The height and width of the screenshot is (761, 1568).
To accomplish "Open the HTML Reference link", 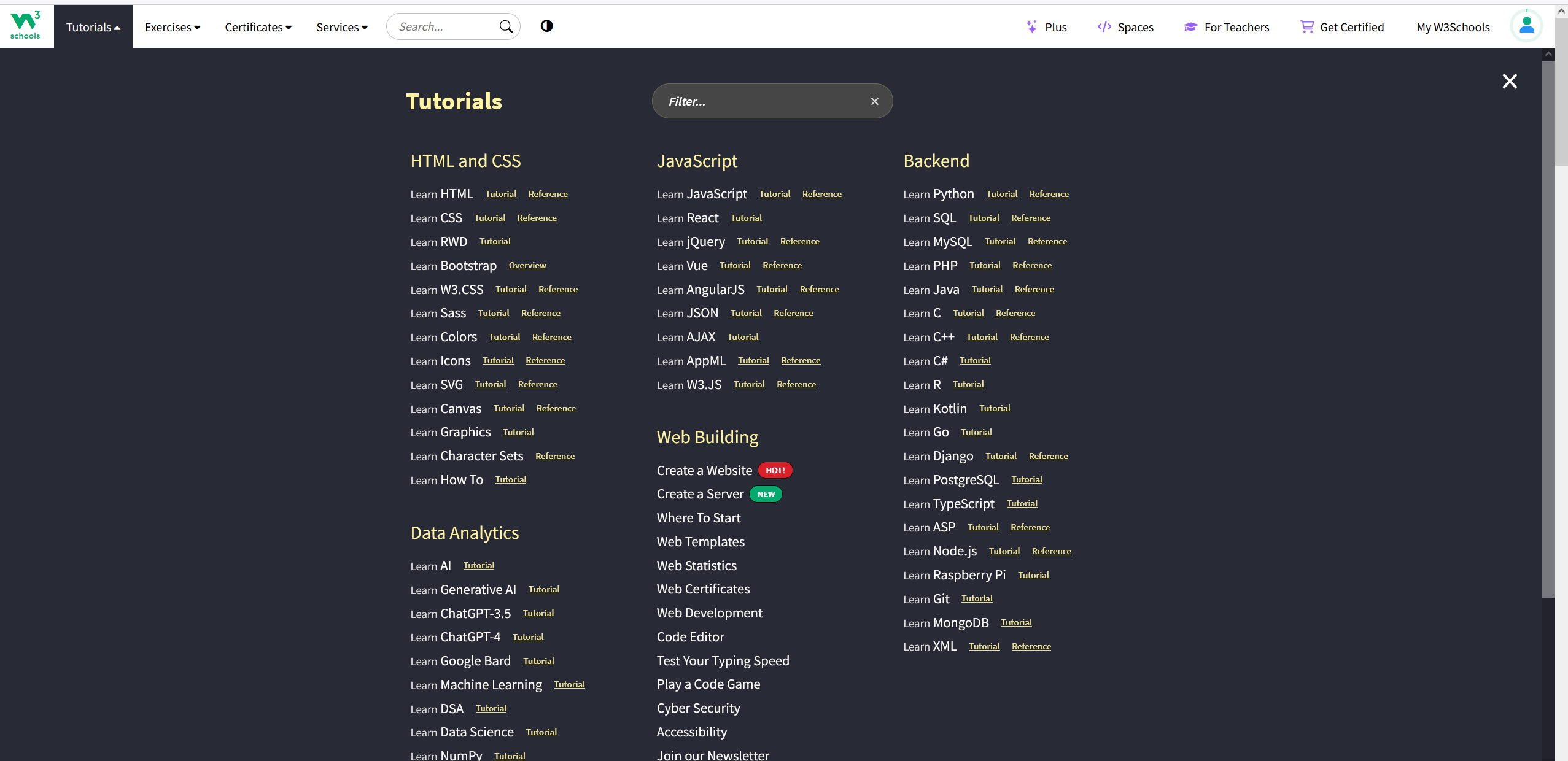I will tap(548, 194).
